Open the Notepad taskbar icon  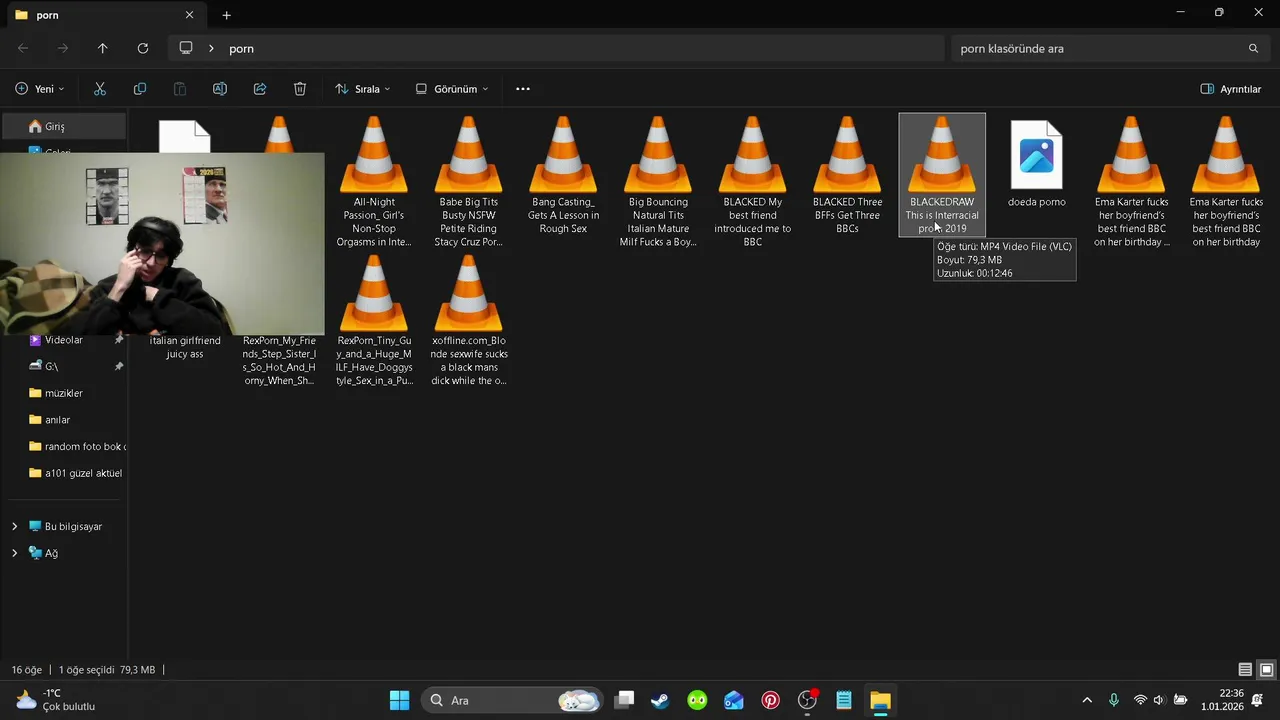pyautogui.click(x=844, y=700)
